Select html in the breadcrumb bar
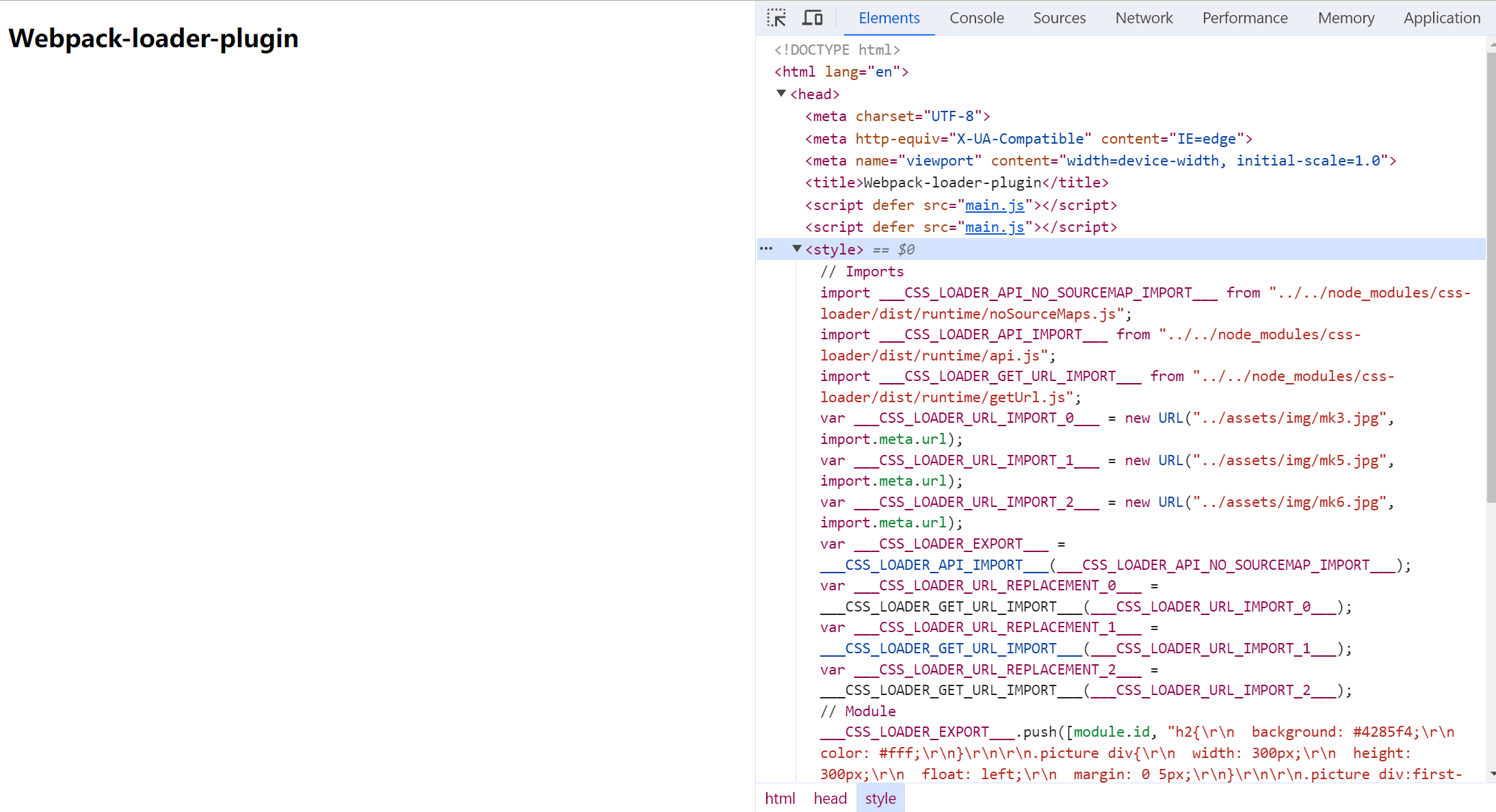Image resolution: width=1496 pixels, height=812 pixels. (x=780, y=798)
